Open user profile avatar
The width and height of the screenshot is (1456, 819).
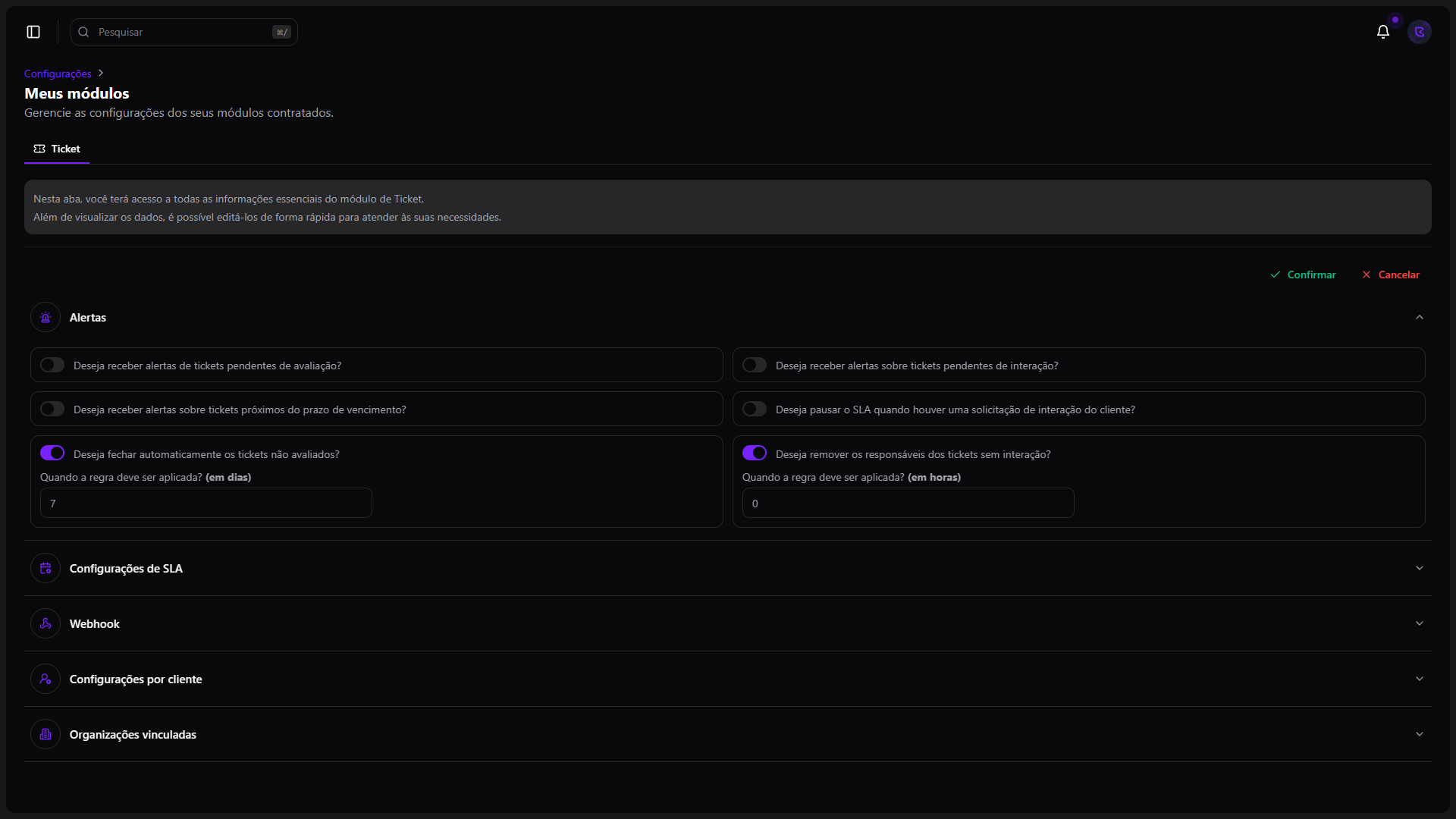tap(1419, 32)
